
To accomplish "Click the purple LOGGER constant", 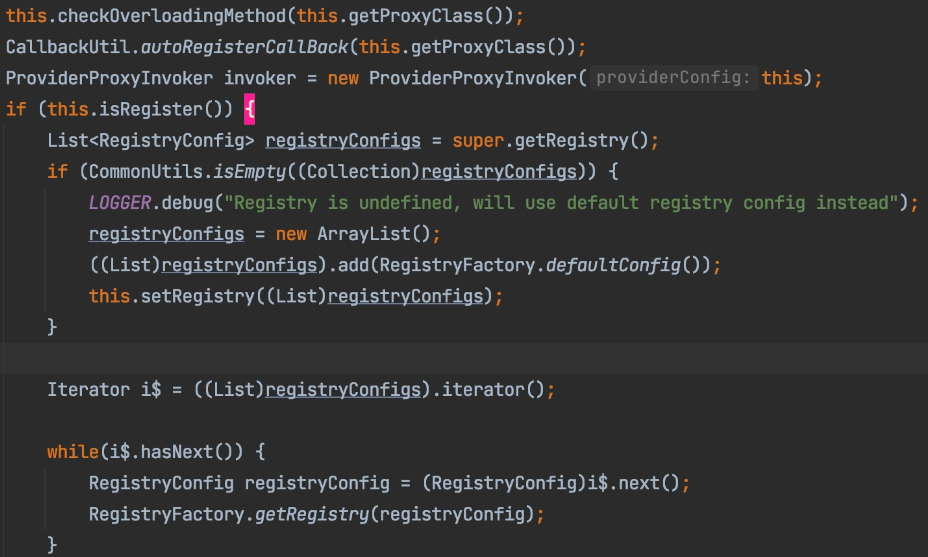I will (120, 203).
